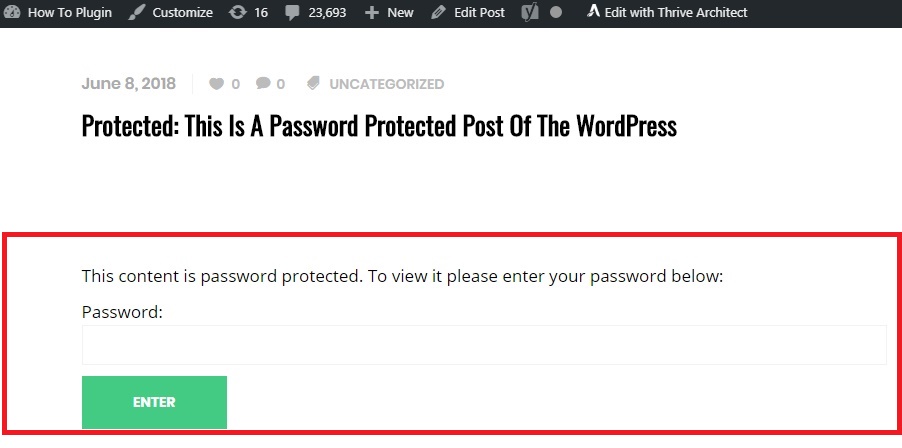This screenshot has width=902, height=448.
Task: Open the New content menu
Action: tap(400, 12)
